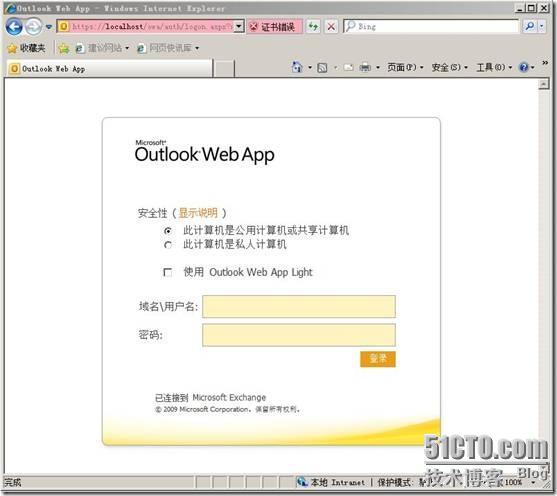Image resolution: width=557 pixels, height=496 pixels.
Task: Refresh the page with the green arrows icon
Action: coord(313,27)
